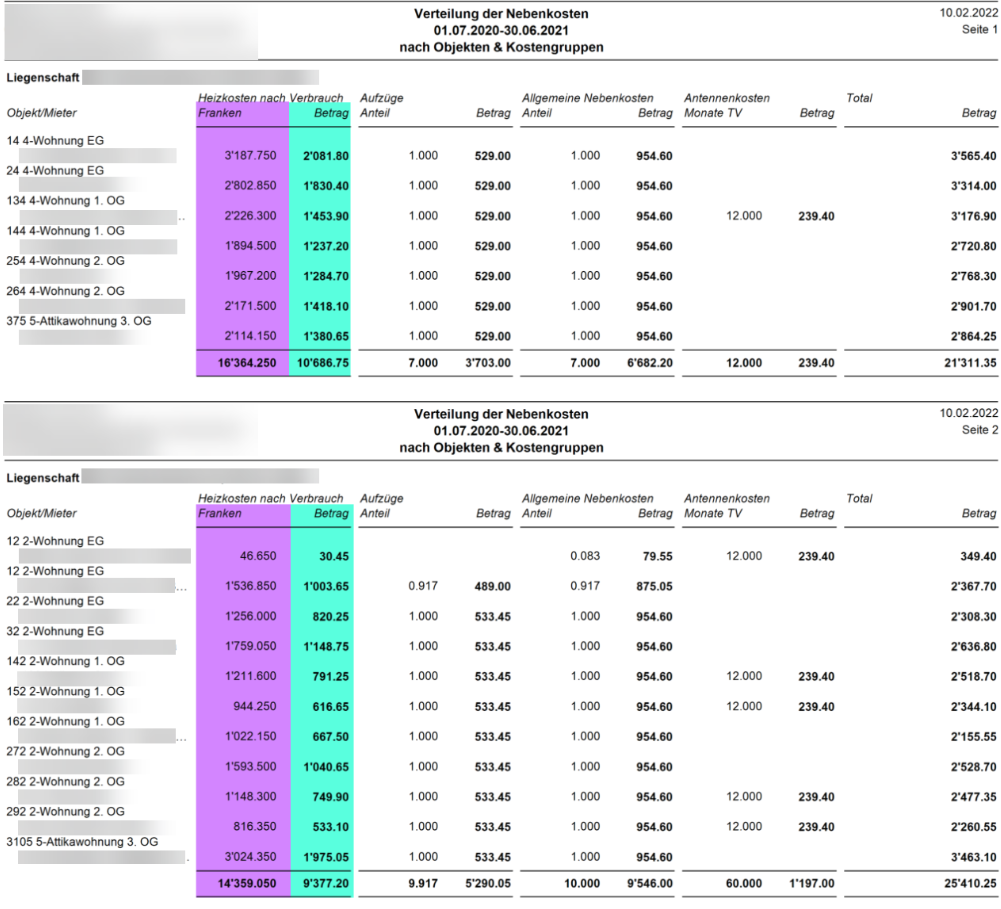1001x909 pixels.
Task: Click the total 2'155.55
Action: [973, 736]
